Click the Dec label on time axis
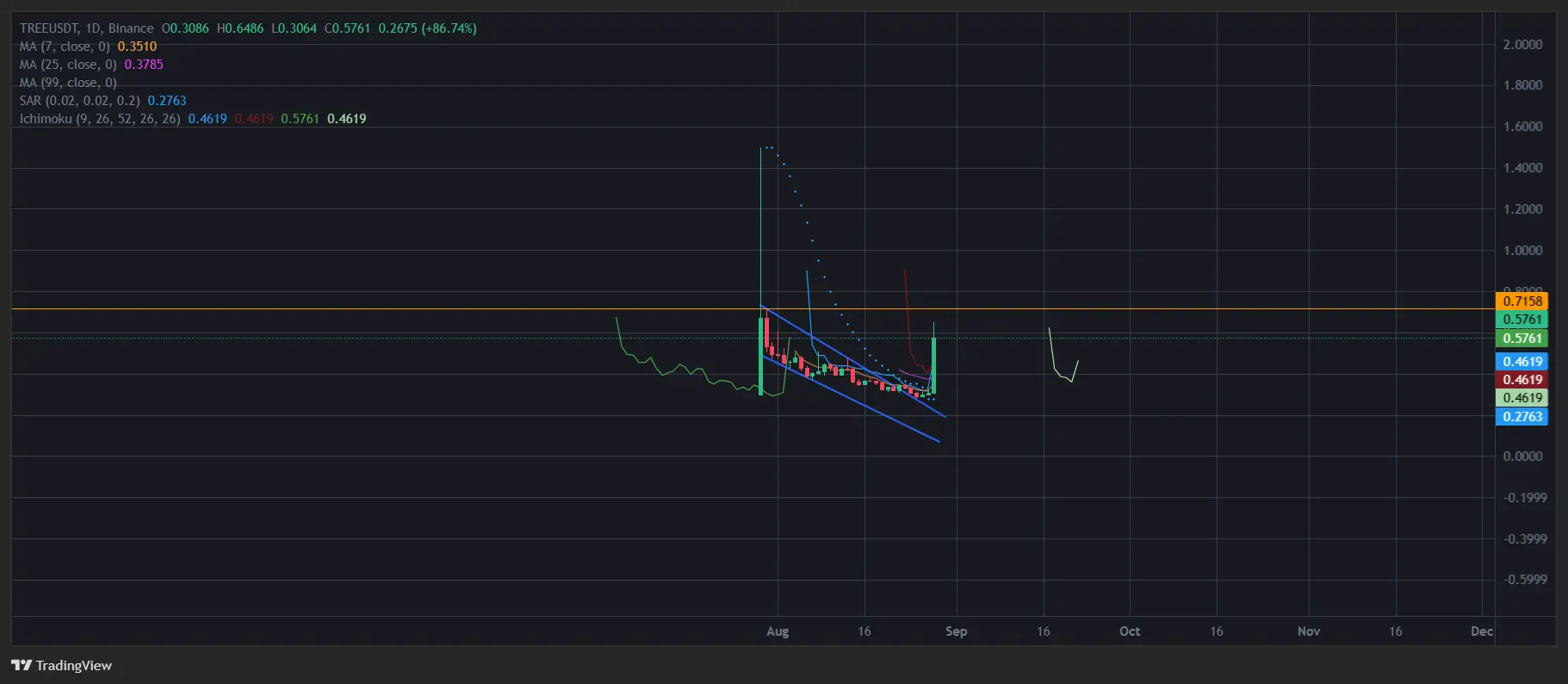Viewport: 1568px width, 684px height. pos(1482,631)
